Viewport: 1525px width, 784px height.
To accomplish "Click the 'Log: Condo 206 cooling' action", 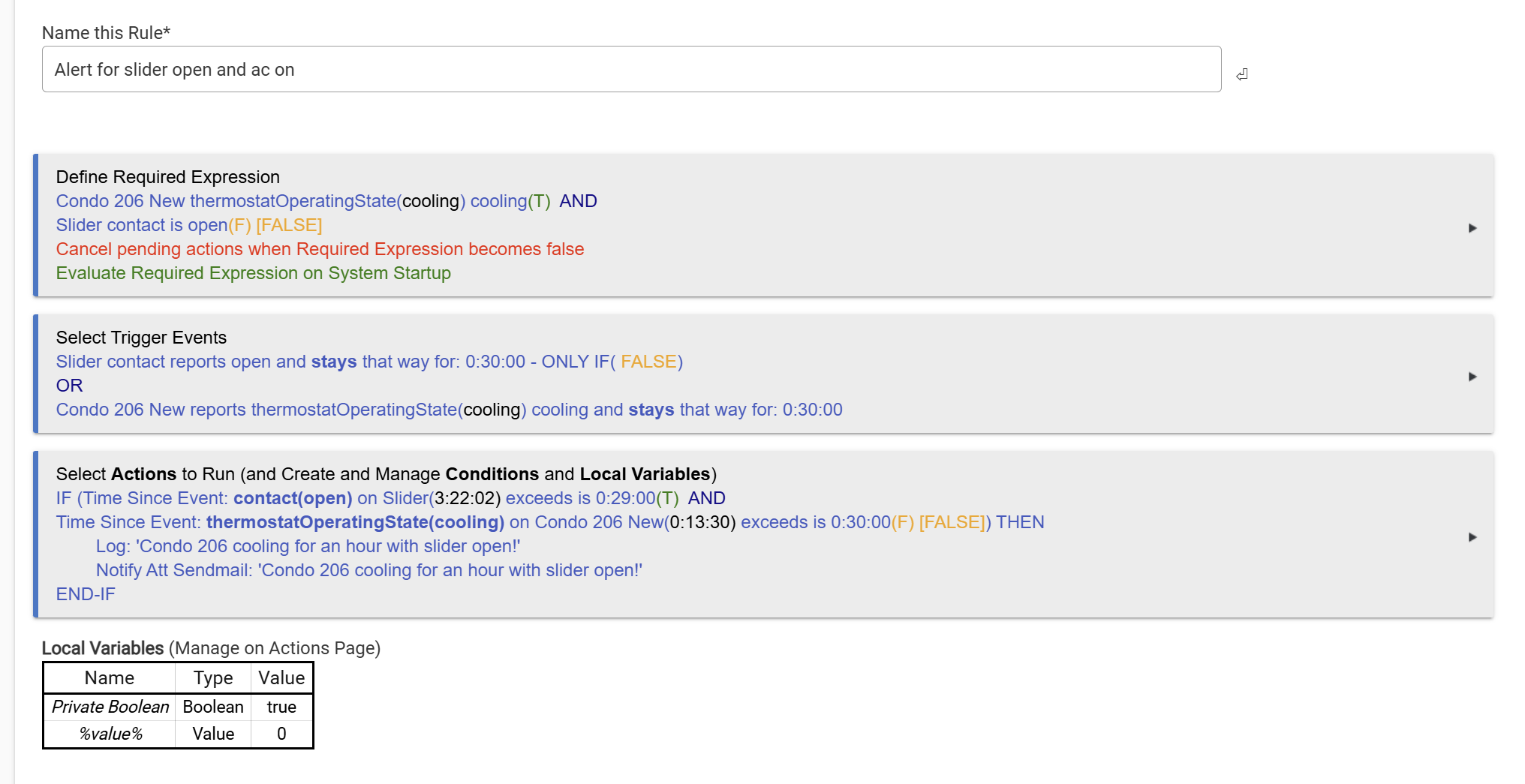I will point(308,546).
